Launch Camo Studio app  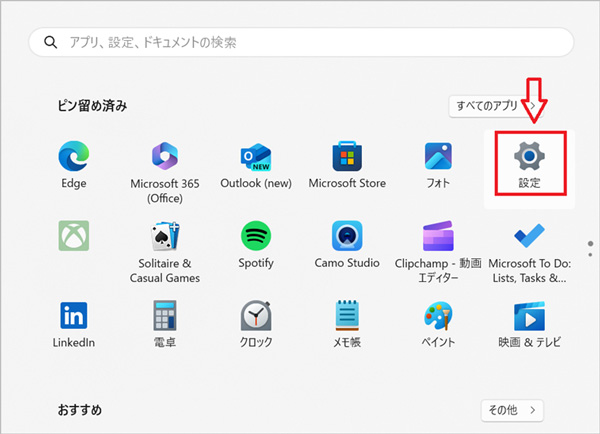click(x=347, y=236)
